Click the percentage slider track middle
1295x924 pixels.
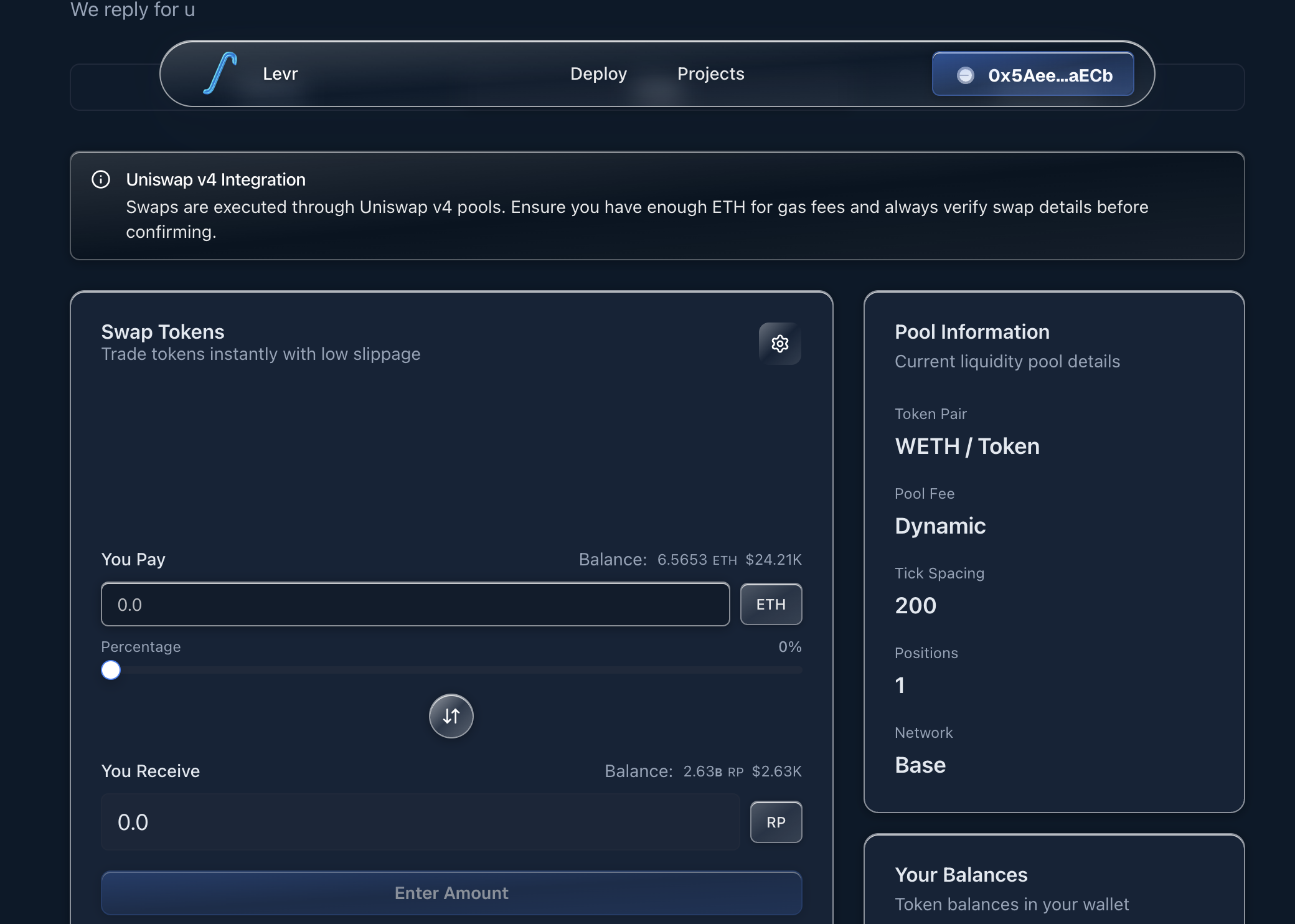(451, 671)
